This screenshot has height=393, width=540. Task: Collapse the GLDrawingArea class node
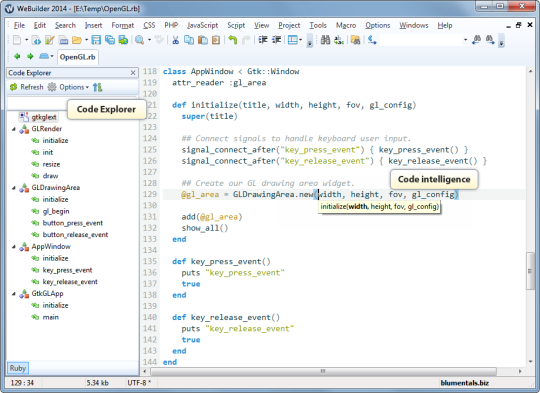(x=14, y=188)
